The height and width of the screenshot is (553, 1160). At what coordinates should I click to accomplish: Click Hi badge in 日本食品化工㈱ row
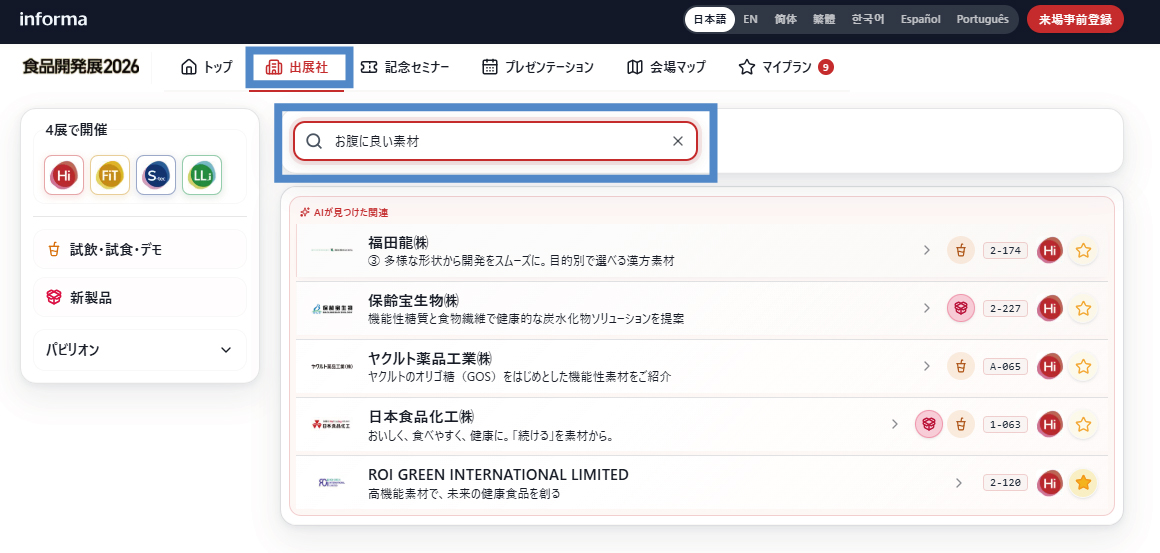click(1049, 424)
